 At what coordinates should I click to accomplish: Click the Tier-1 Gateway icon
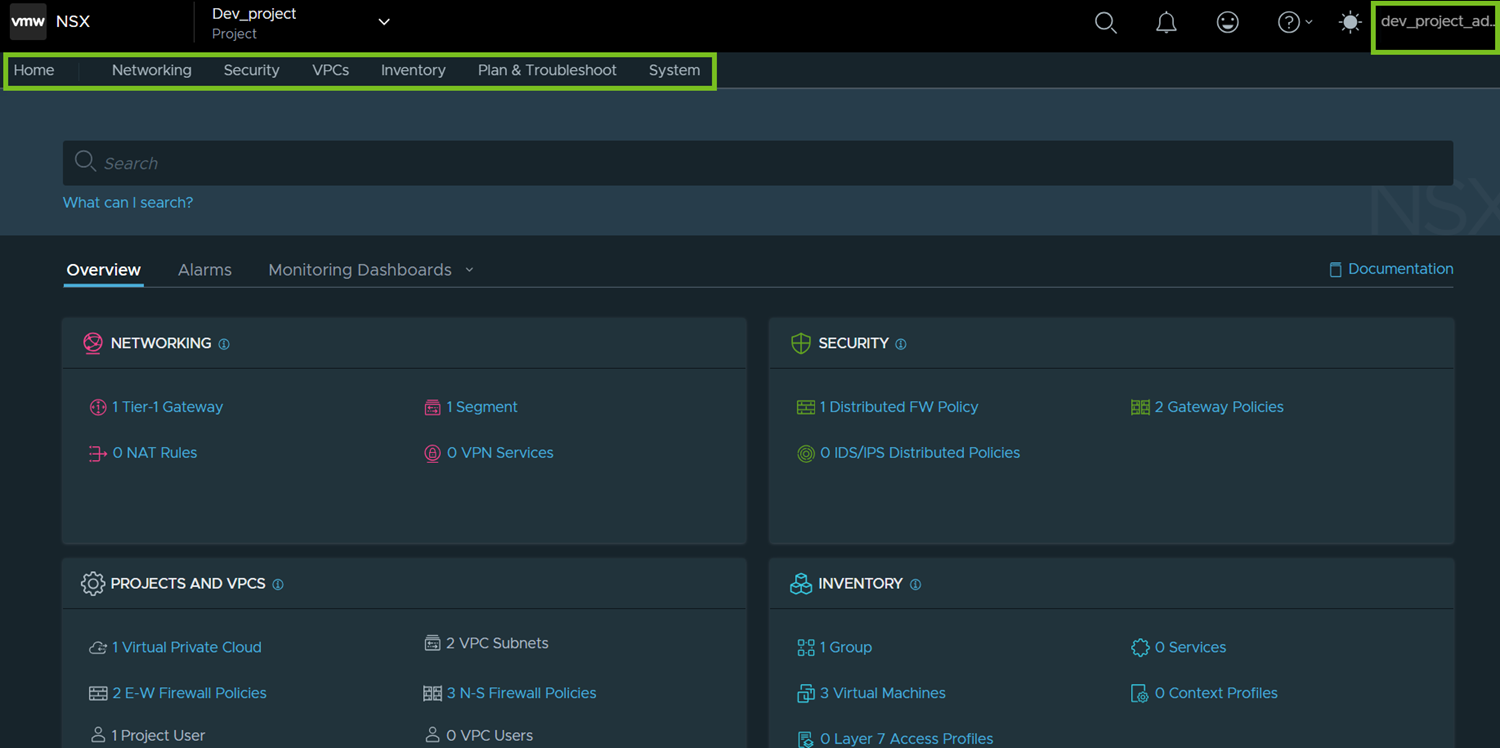[x=98, y=407]
